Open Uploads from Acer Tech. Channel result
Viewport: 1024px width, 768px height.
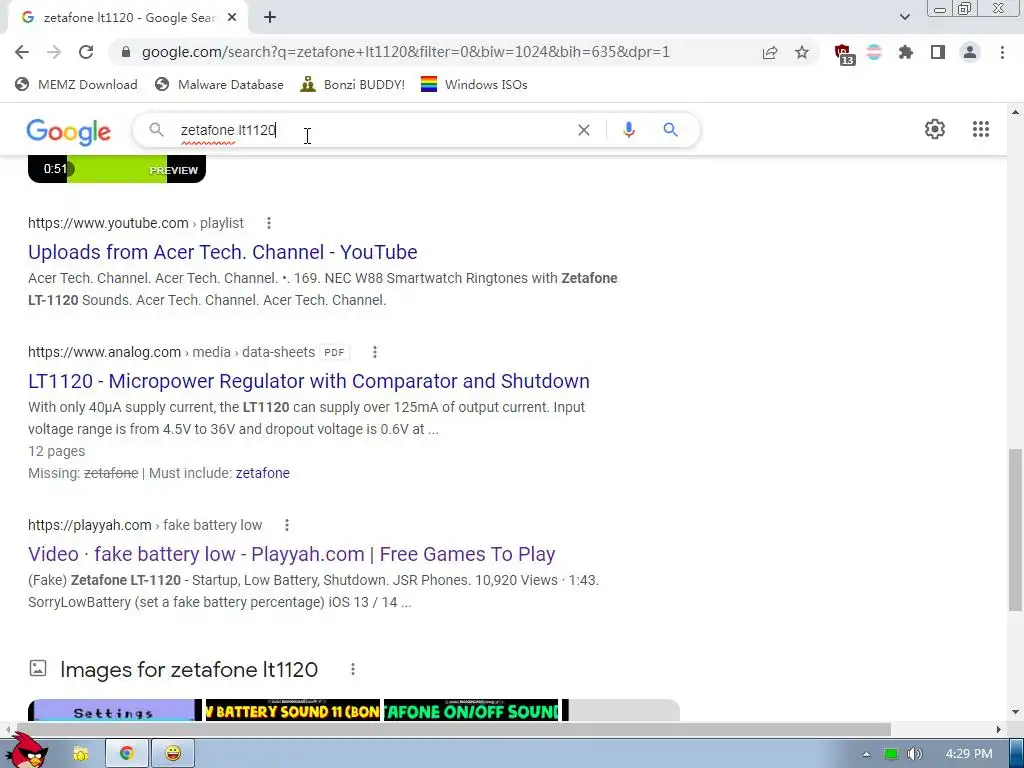(223, 252)
